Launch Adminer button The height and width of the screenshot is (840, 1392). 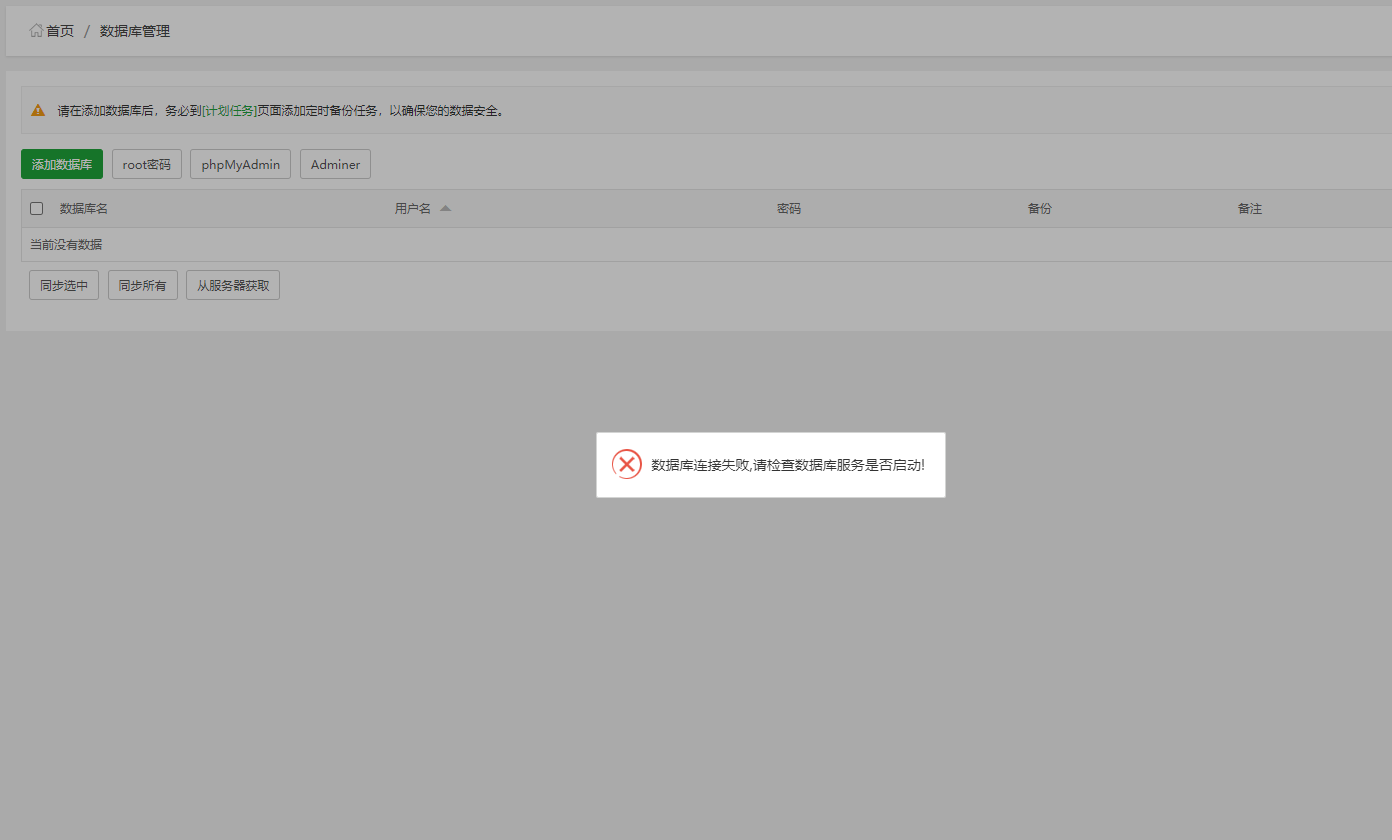(335, 164)
